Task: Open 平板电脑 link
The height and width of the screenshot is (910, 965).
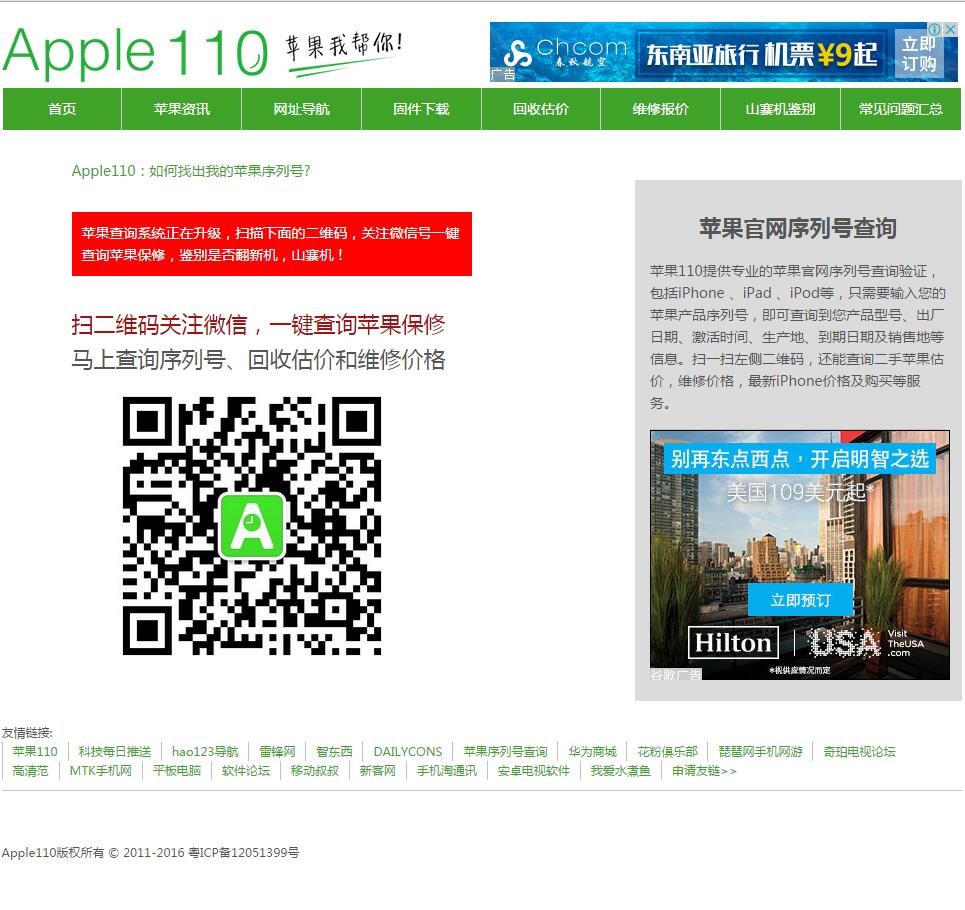Action: tap(177, 771)
